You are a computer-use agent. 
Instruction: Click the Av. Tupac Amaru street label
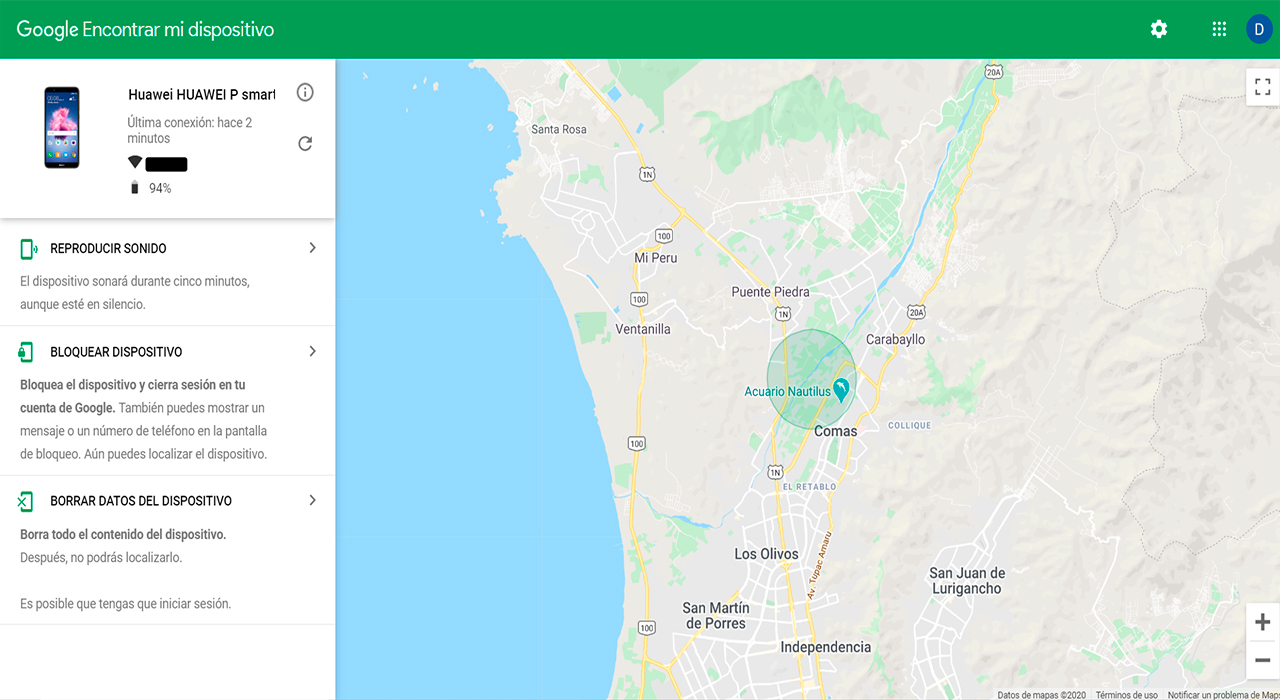[819, 564]
